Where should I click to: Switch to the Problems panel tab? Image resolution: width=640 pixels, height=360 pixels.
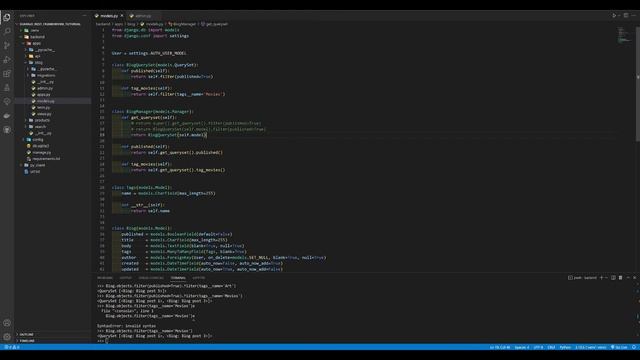point(105,278)
